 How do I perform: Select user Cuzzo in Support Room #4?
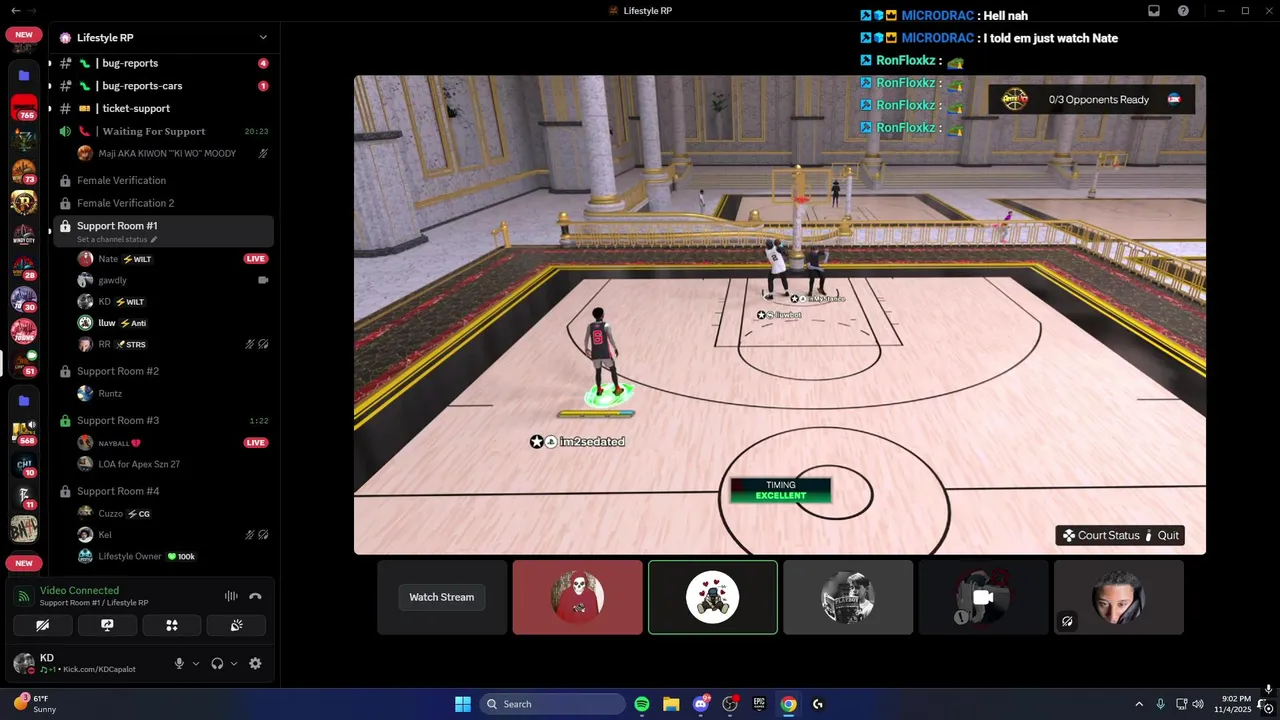coord(172,514)
